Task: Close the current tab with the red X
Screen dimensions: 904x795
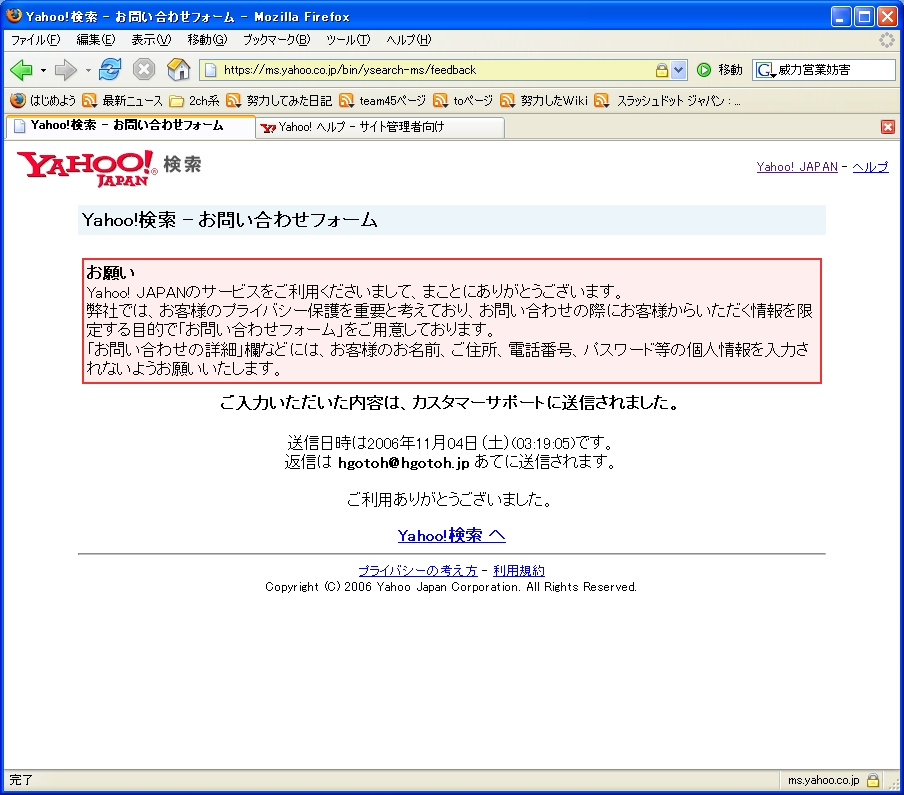Action: [888, 127]
